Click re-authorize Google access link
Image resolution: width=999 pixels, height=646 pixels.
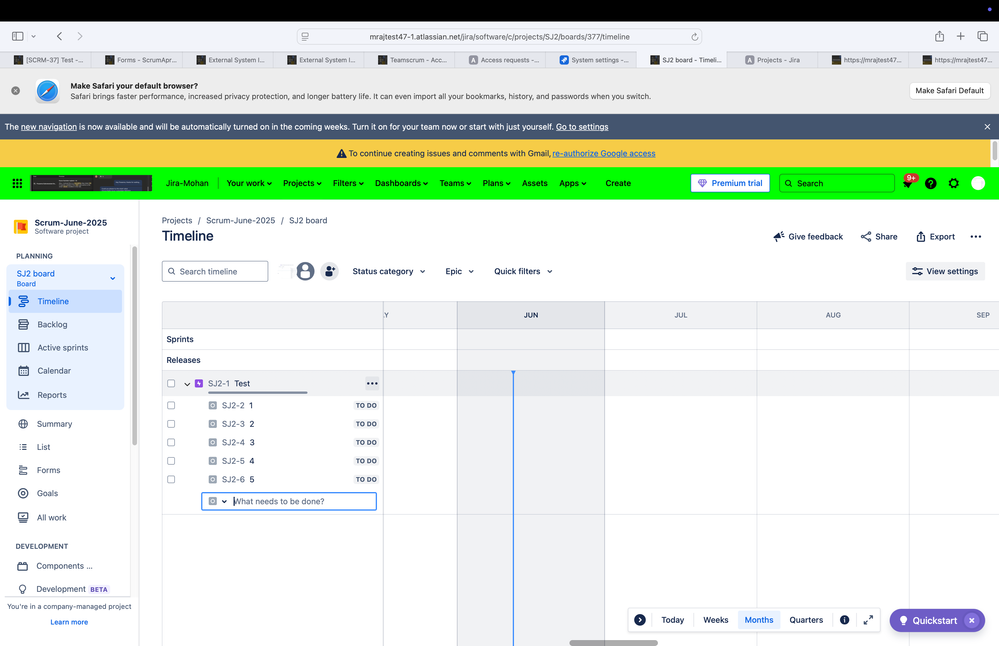pyautogui.click(x=604, y=154)
